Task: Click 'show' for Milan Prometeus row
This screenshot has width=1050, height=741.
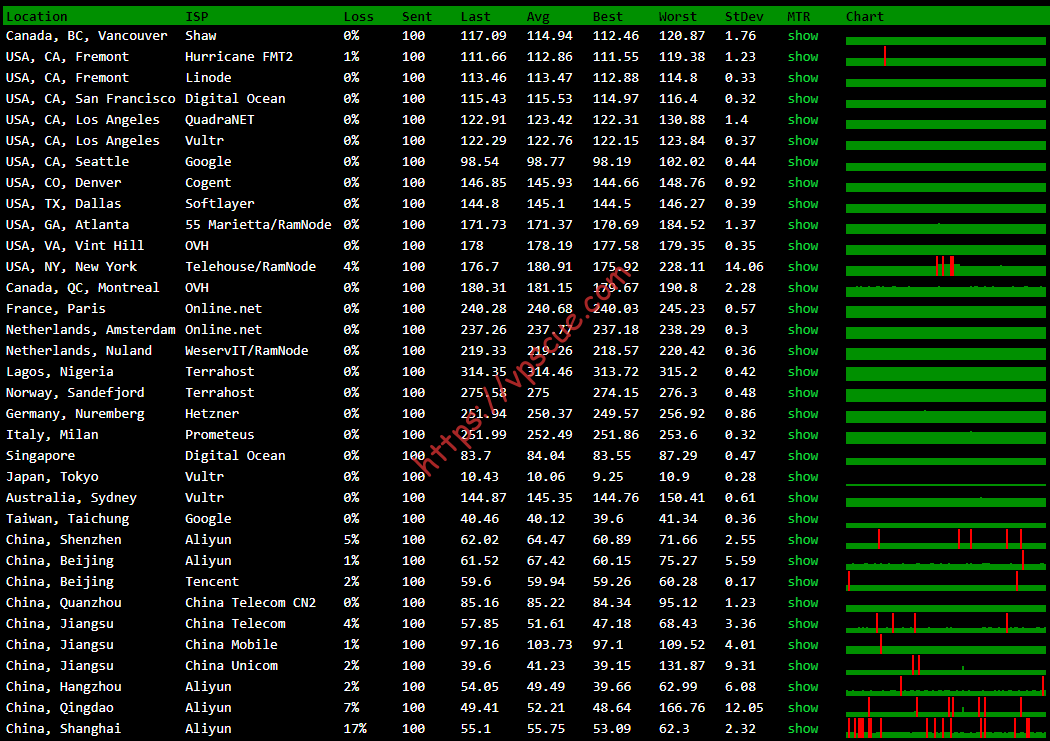Action: click(x=803, y=434)
